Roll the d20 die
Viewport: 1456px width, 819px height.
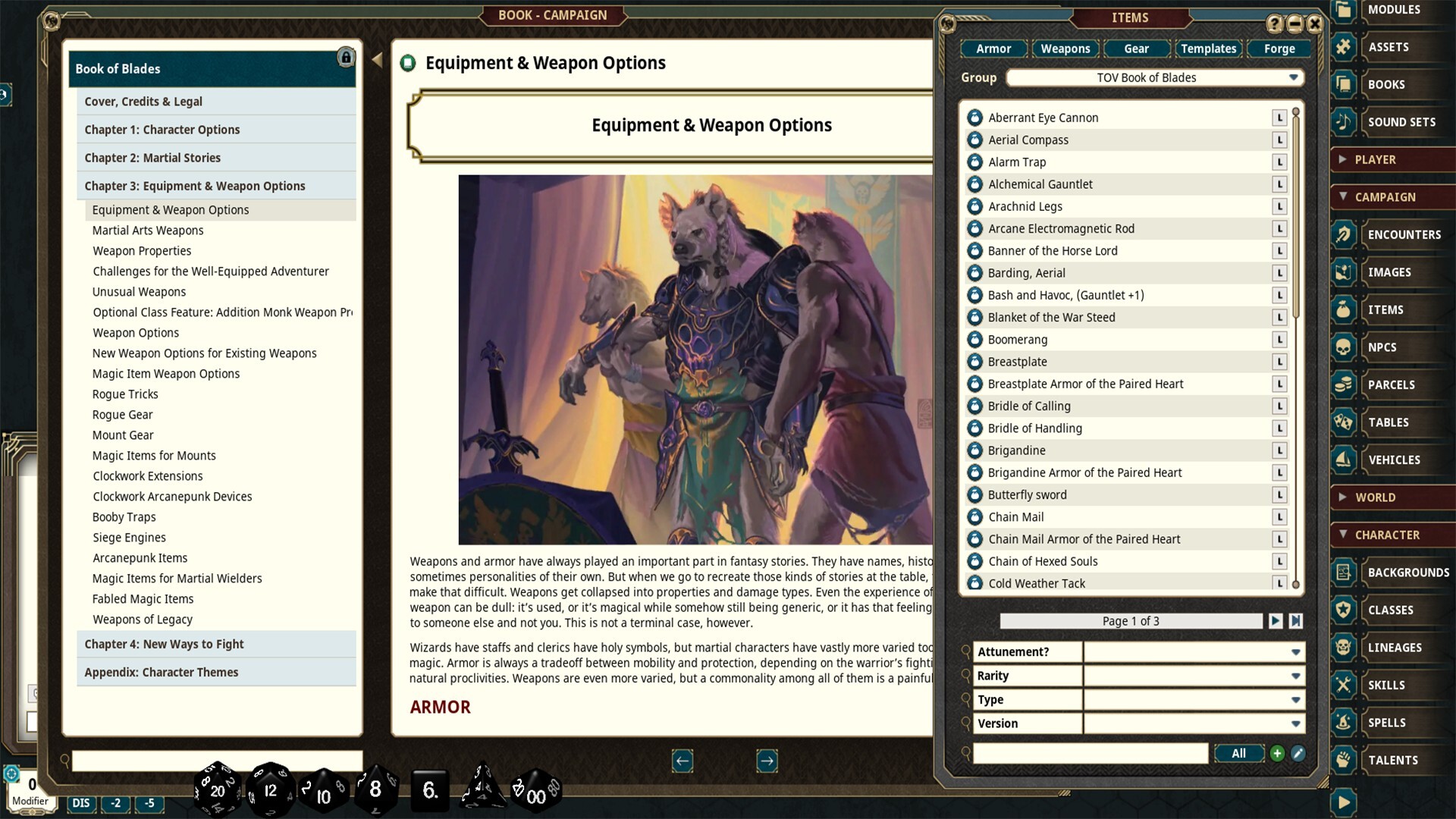[218, 789]
